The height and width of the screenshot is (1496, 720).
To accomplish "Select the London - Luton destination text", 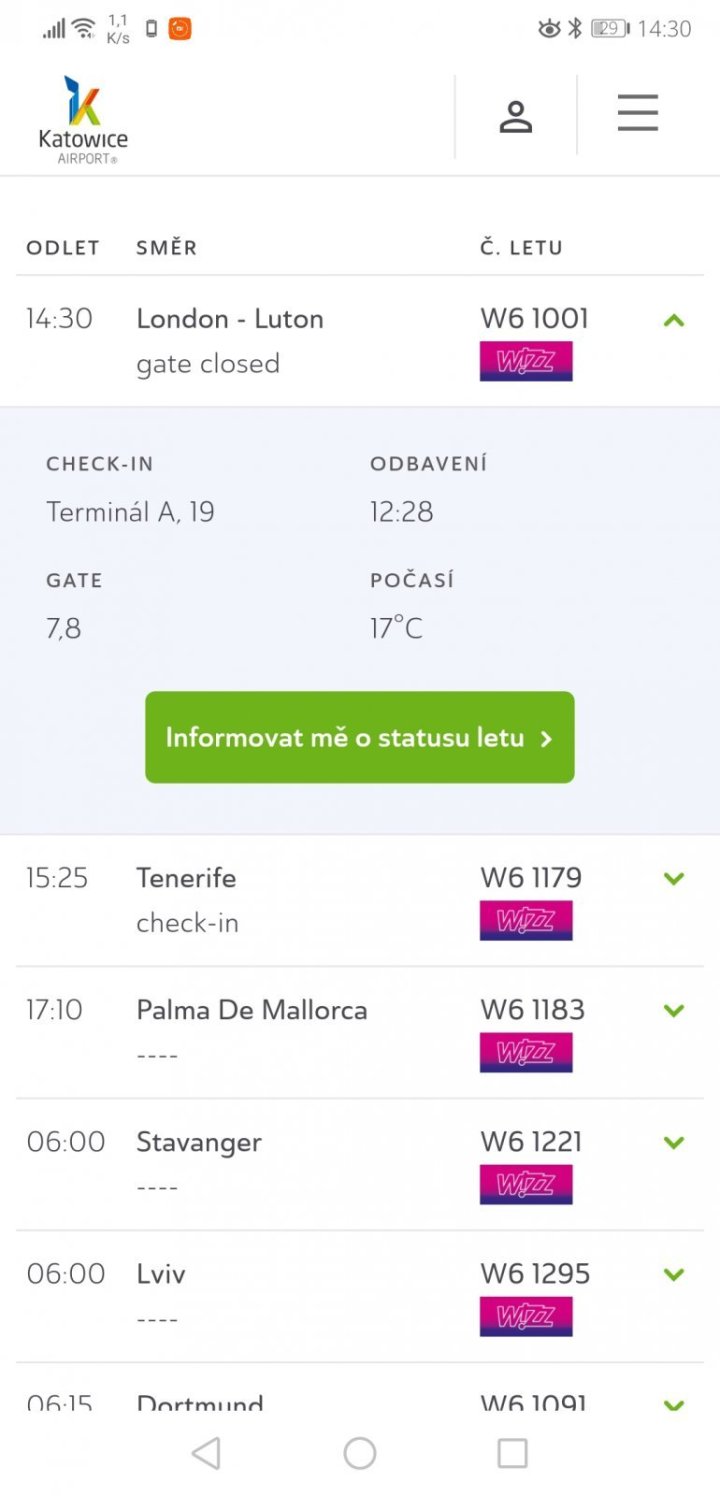I will pyautogui.click(x=230, y=319).
